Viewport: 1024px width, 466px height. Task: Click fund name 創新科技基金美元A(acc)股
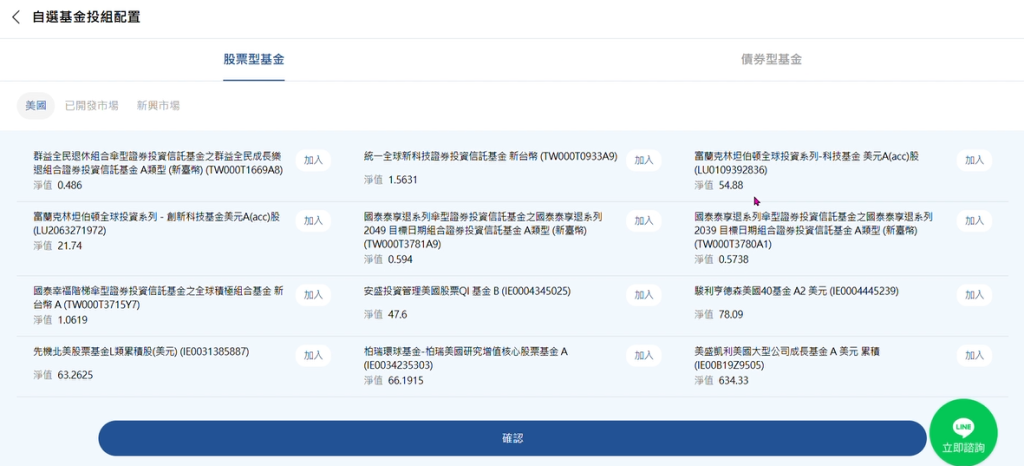click(157, 223)
